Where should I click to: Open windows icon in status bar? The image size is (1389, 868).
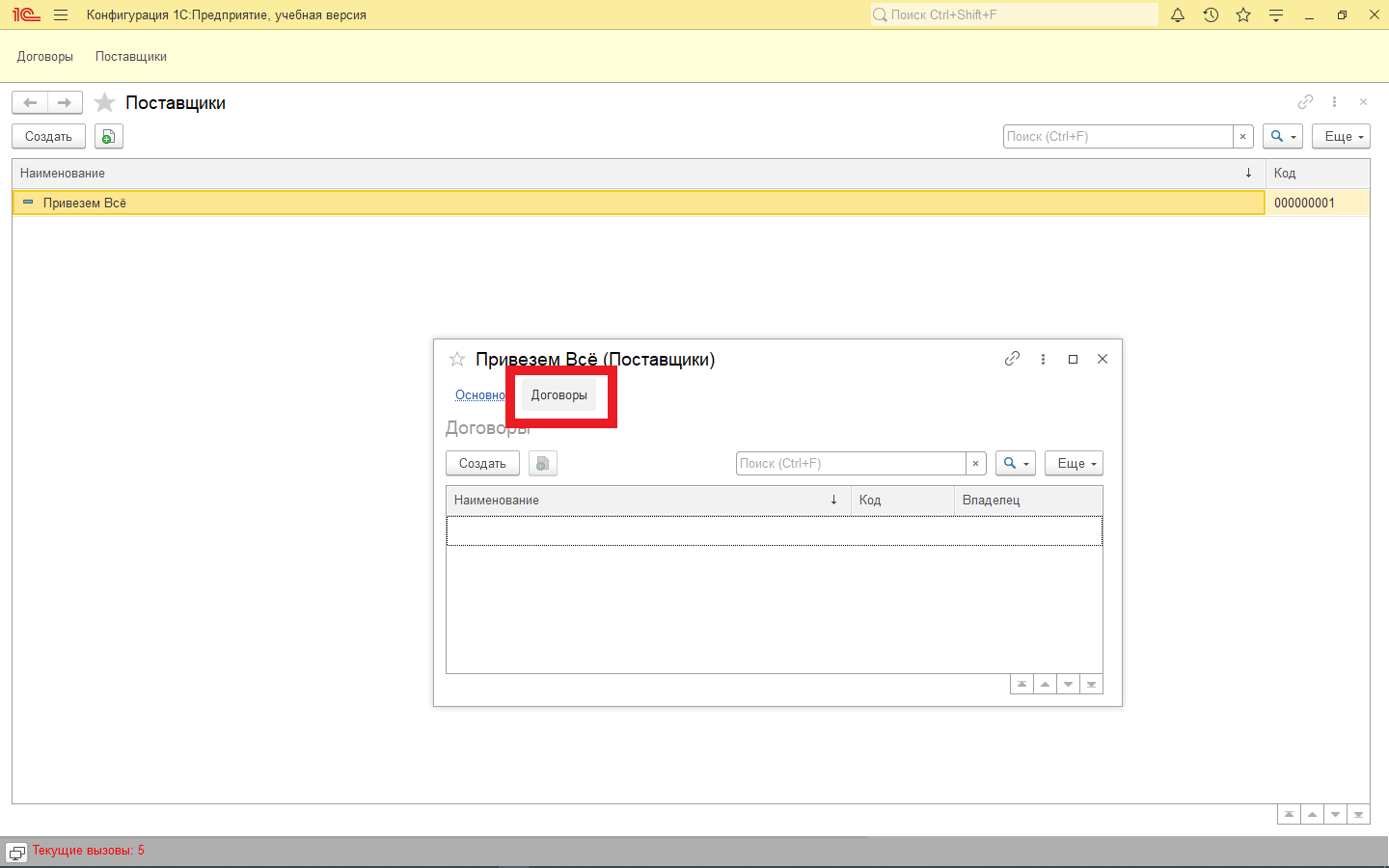17,852
